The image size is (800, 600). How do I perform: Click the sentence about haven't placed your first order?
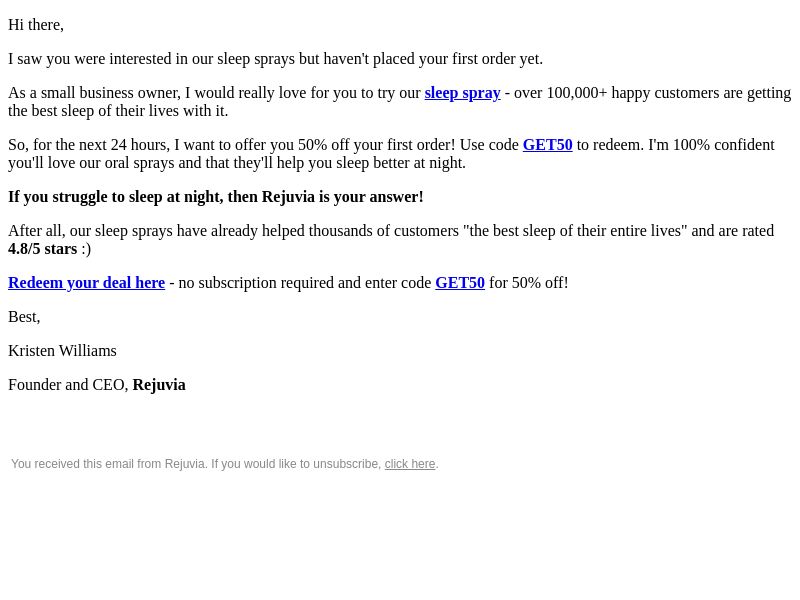(276, 59)
